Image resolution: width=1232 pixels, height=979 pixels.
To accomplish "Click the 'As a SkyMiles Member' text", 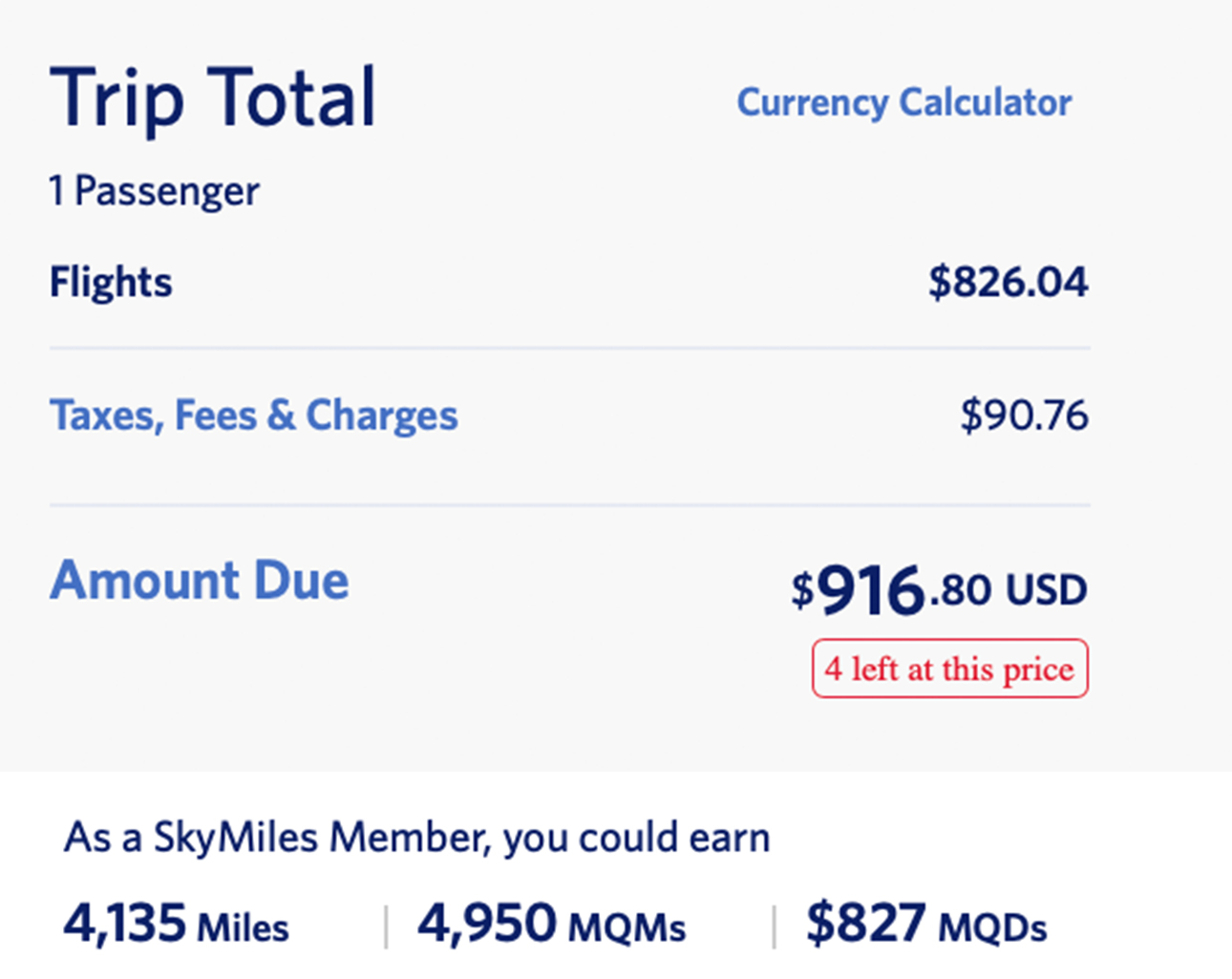I will (416, 838).
